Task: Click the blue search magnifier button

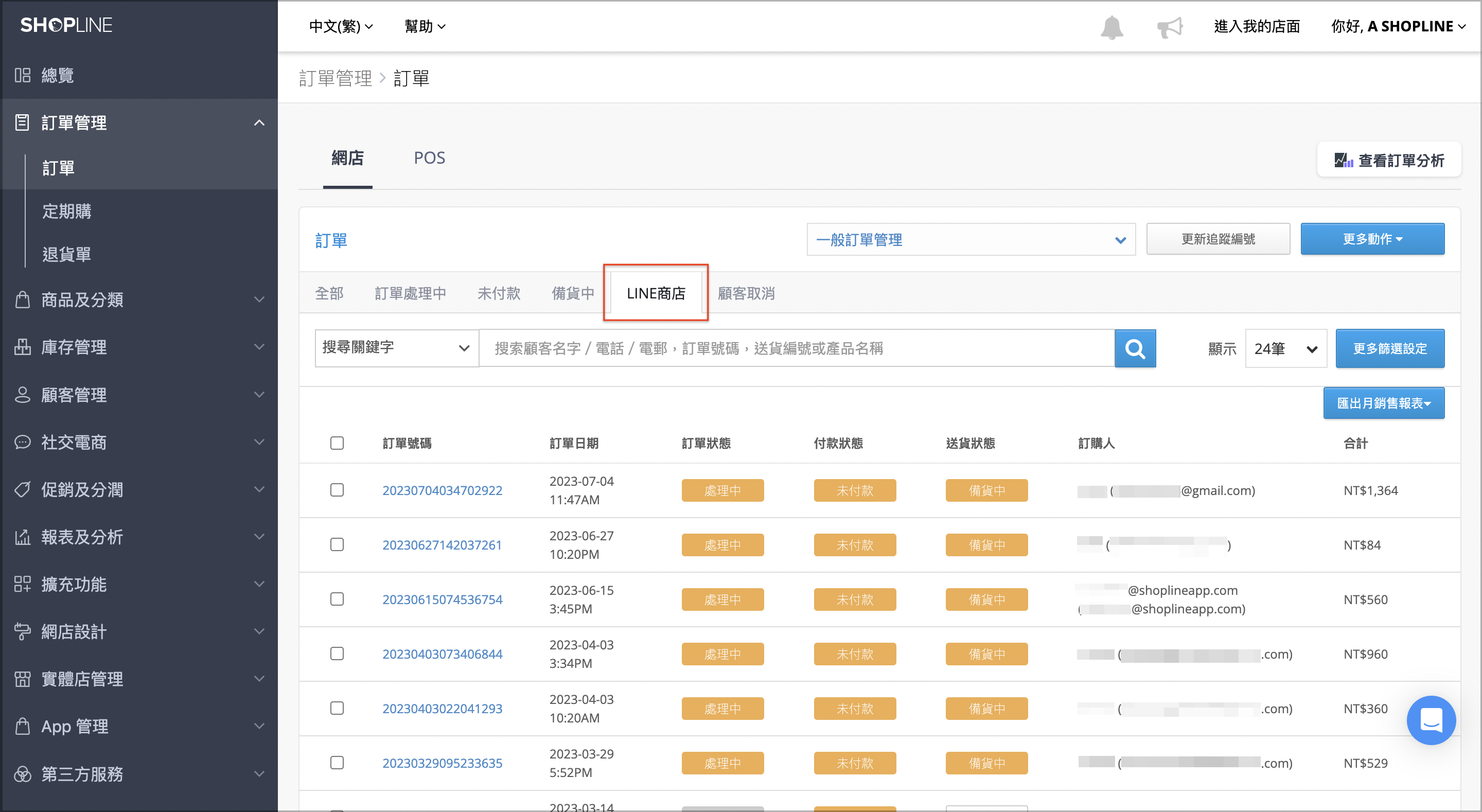Action: (x=1135, y=348)
